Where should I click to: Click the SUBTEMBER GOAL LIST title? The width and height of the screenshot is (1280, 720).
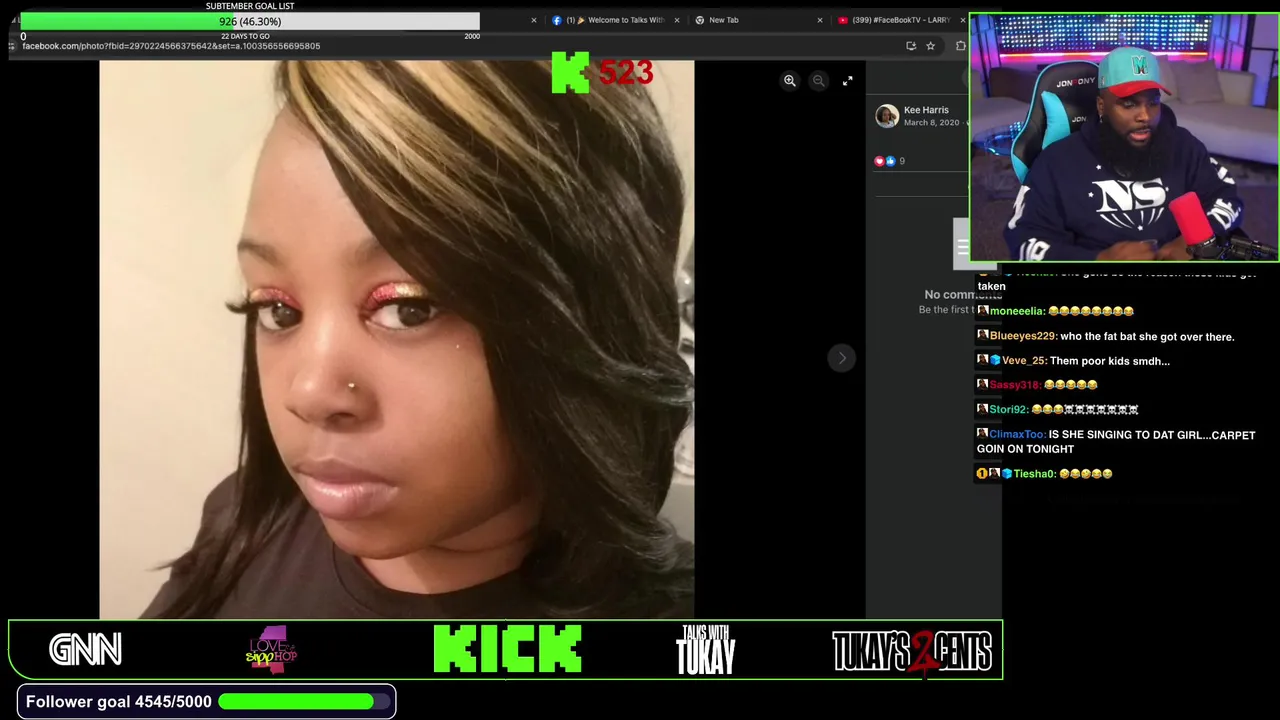click(x=250, y=6)
